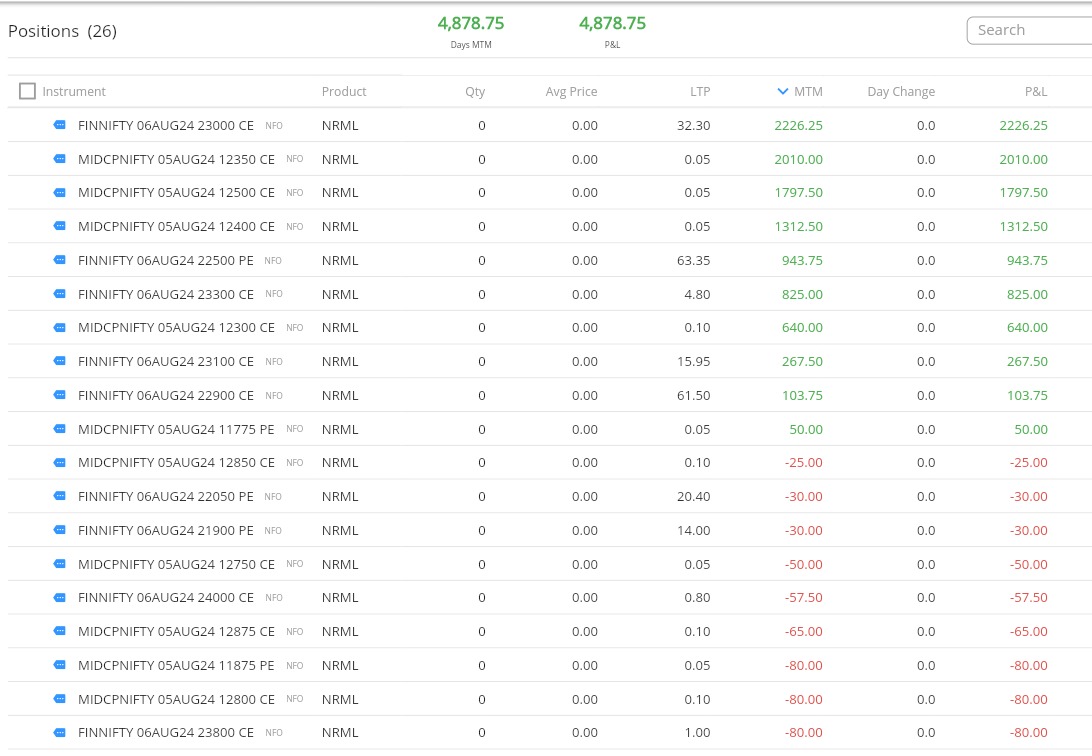This screenshot has height=756, width=1092.
Task: Click MTM value 2010.00
Action: pyautogui.click(x=798, y=159)
